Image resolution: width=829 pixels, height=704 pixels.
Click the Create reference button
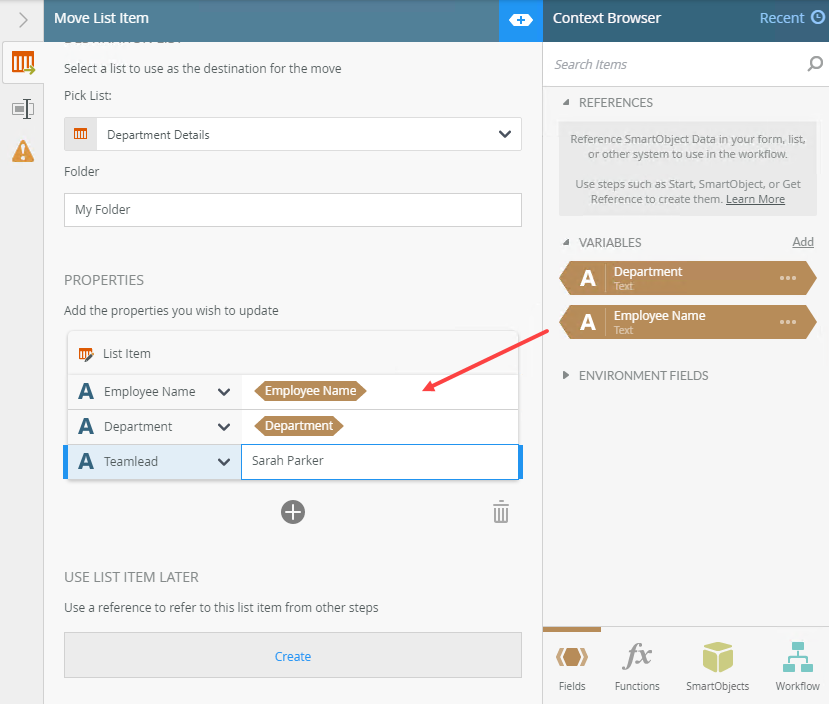click(x=293, y=656)
